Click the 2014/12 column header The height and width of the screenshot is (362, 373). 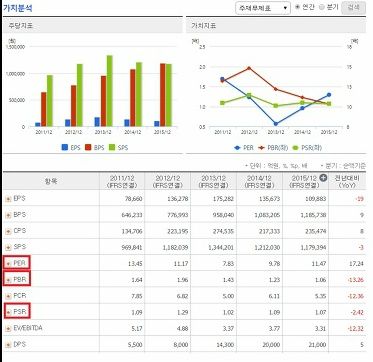(x=259, y=181)
